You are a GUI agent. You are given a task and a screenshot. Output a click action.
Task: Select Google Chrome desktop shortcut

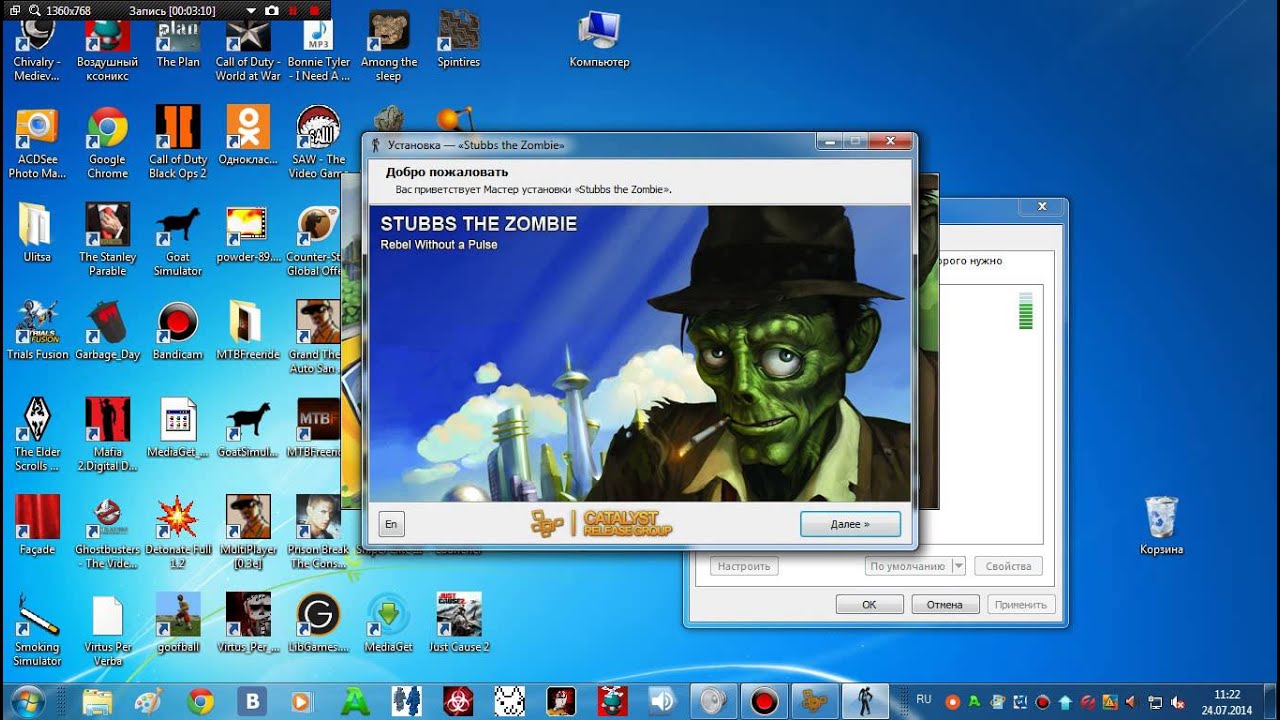tap(107, 143)
